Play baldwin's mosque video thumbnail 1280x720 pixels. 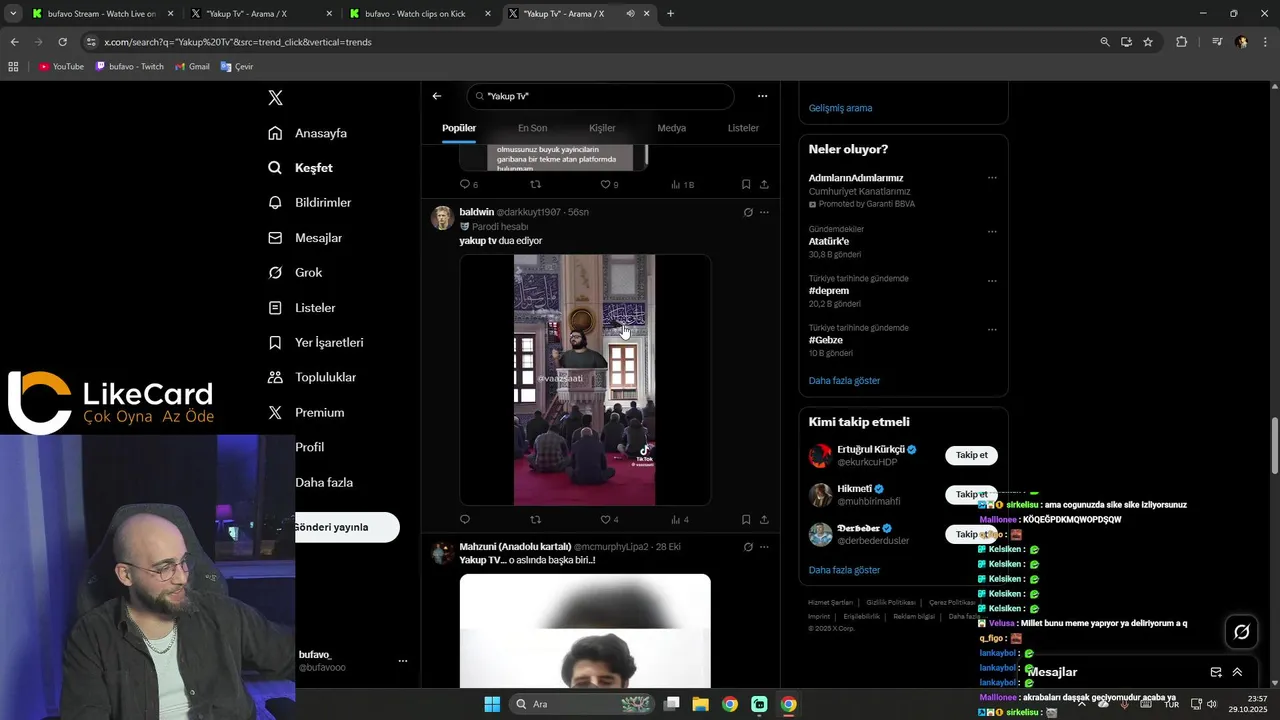(585, 380)
